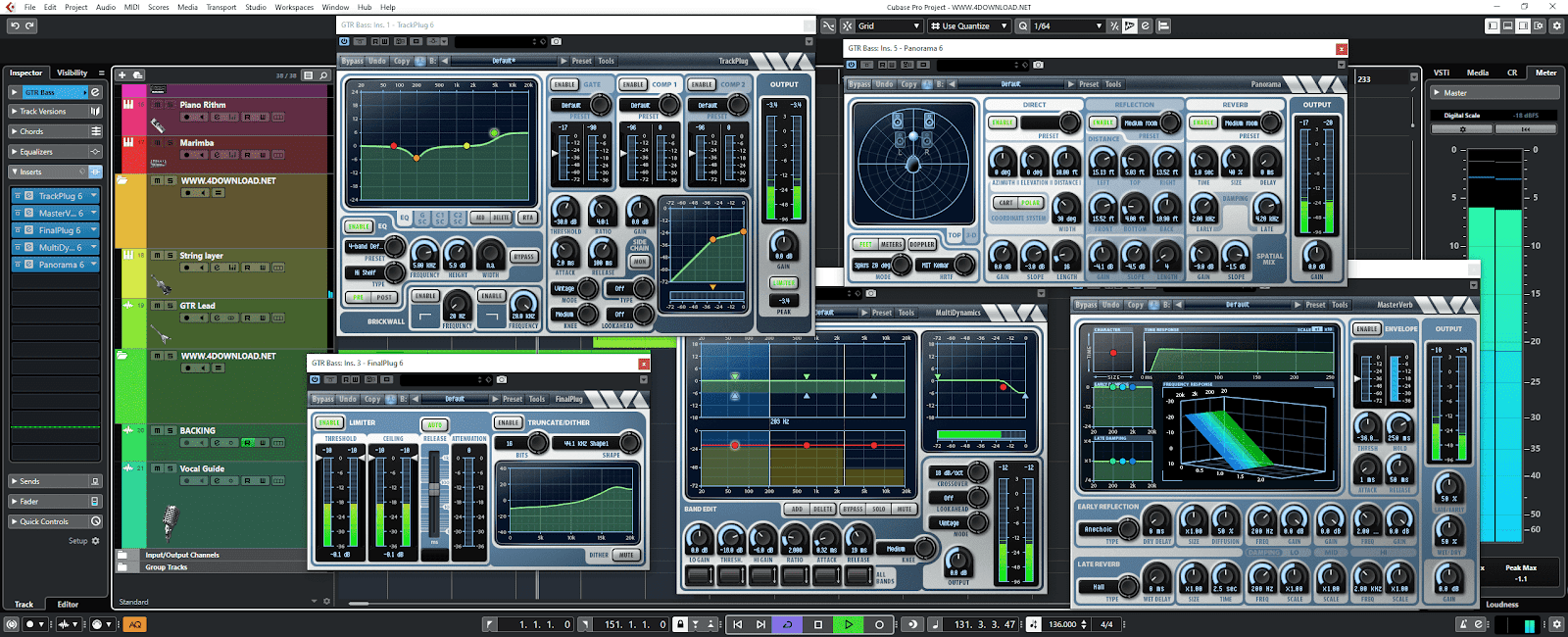
Task: Toggle Truncate/Dither Enable in FinalPlug
Action: click(509, 422)
